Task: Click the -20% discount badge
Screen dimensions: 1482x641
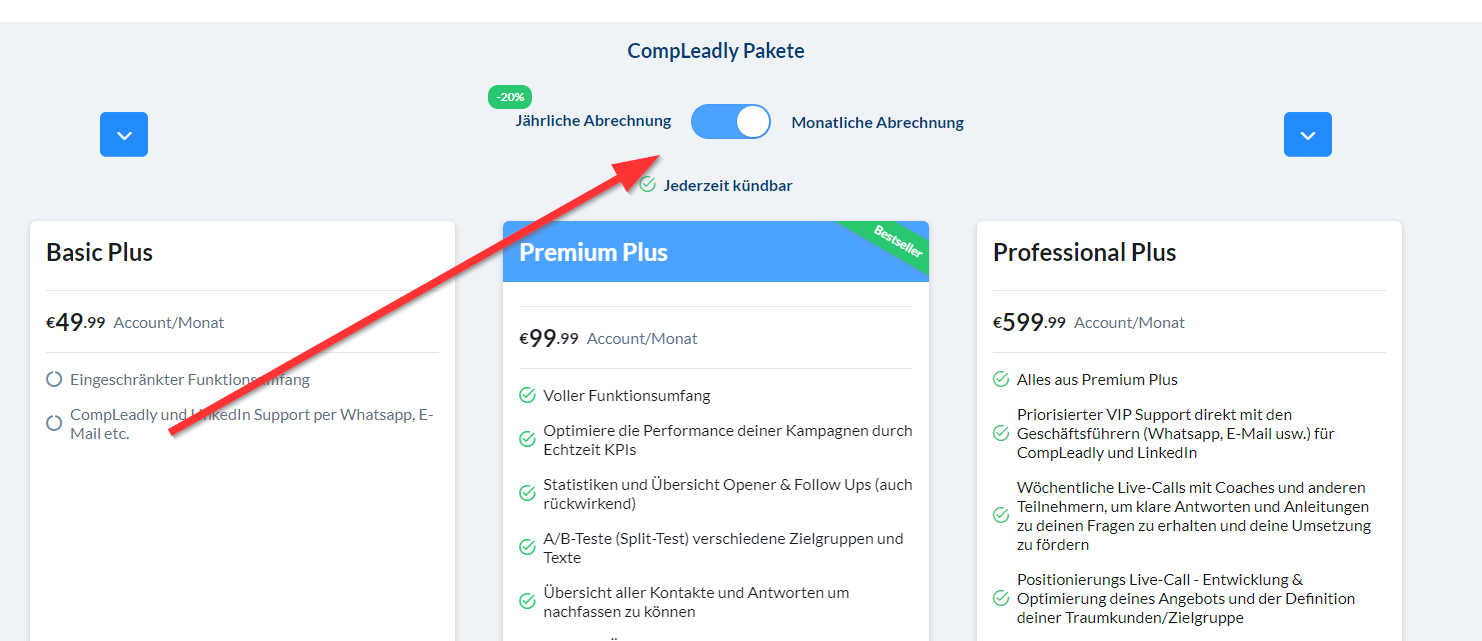Action: click(510, 97)
